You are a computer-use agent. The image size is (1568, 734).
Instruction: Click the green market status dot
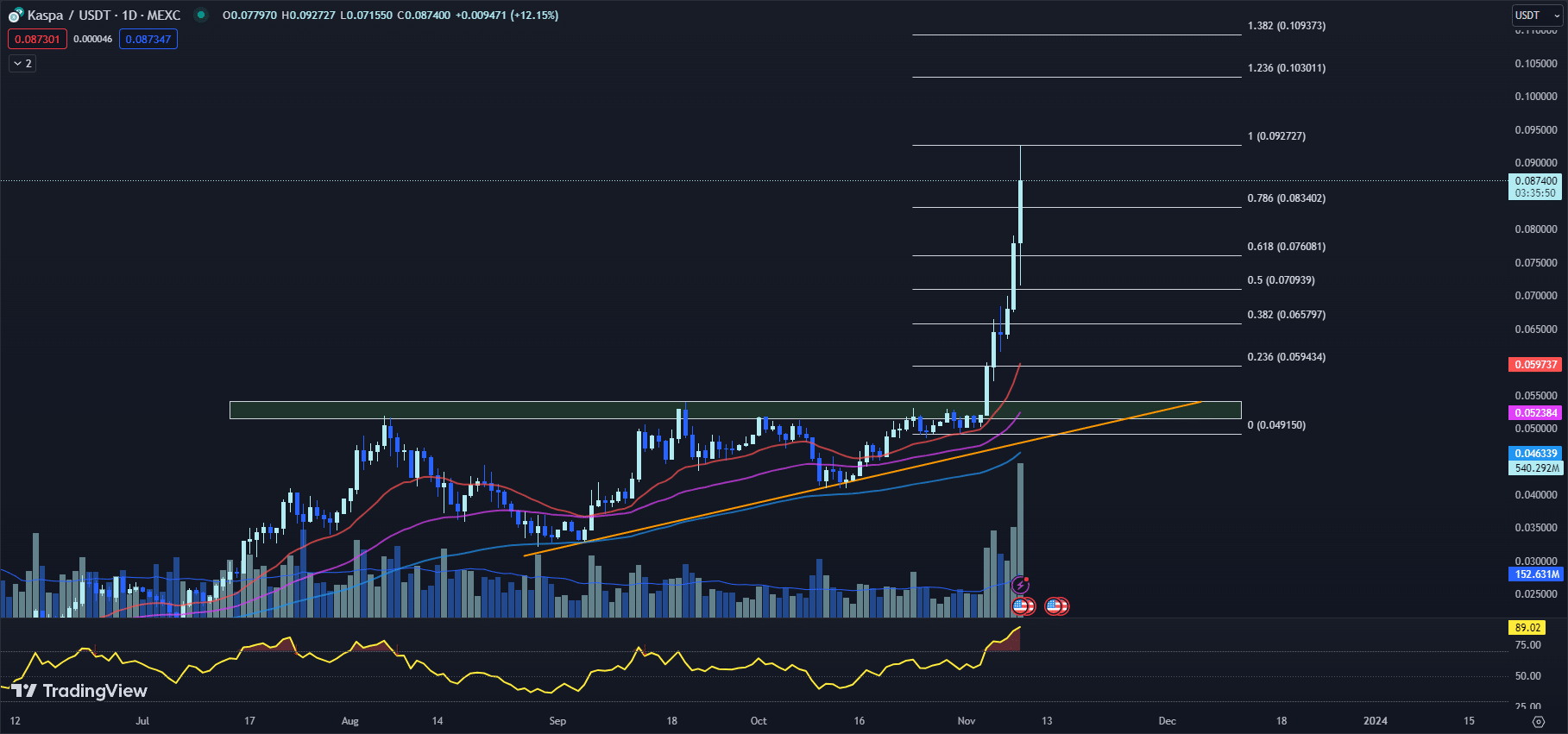click(x=201, y=15)
